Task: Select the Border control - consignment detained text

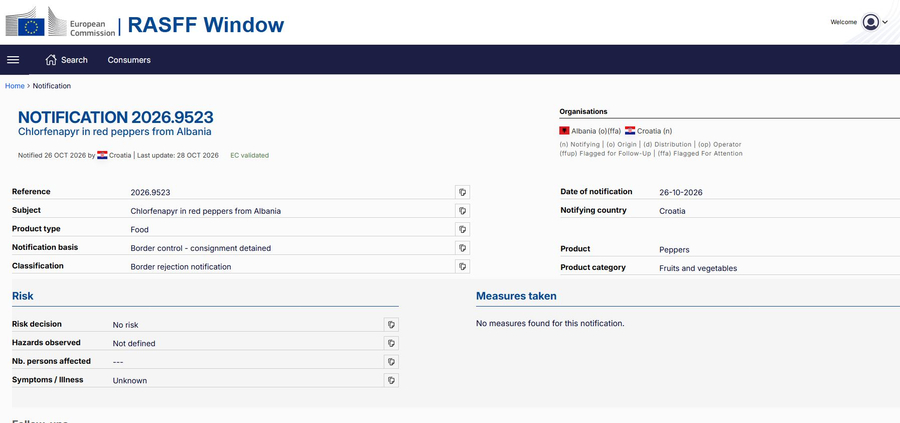Action: 200,248
